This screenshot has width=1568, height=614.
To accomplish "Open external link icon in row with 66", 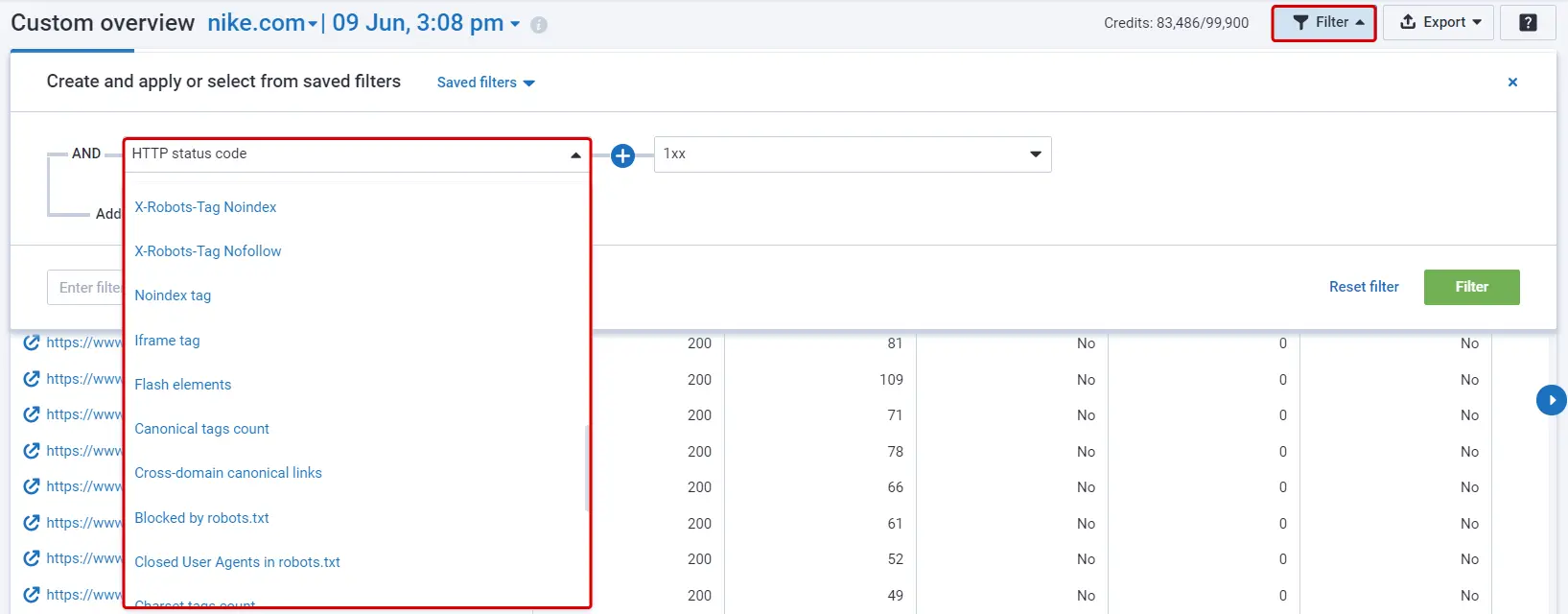I will [x=32, y=486].
